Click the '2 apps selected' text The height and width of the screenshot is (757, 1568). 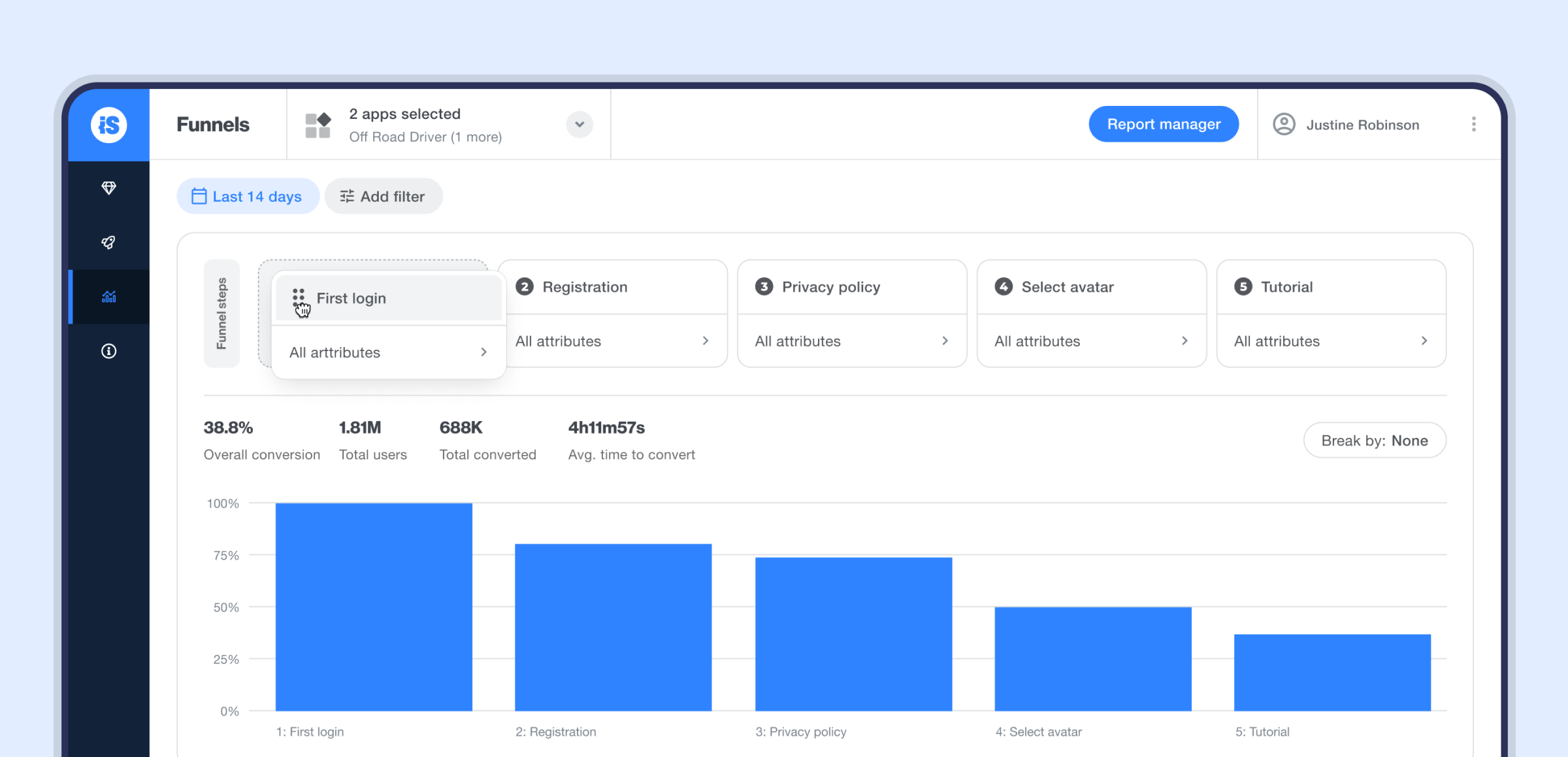405,114
